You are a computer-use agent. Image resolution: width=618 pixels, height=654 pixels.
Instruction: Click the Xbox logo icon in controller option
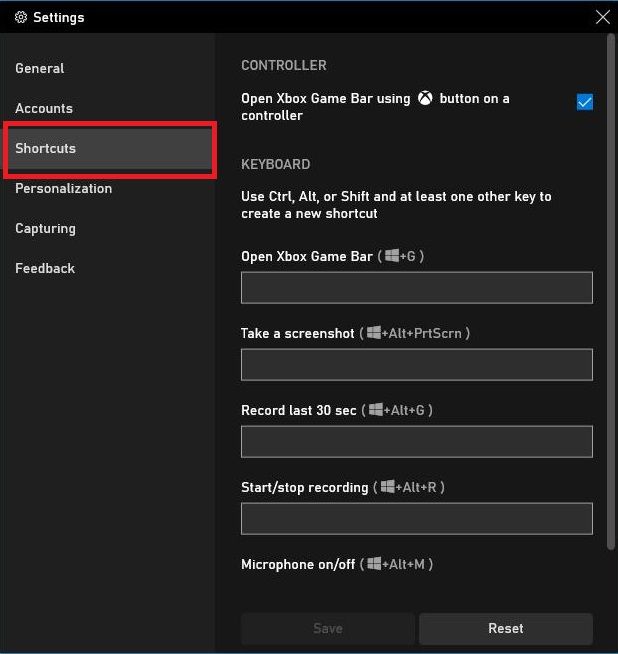coord(425,98)
